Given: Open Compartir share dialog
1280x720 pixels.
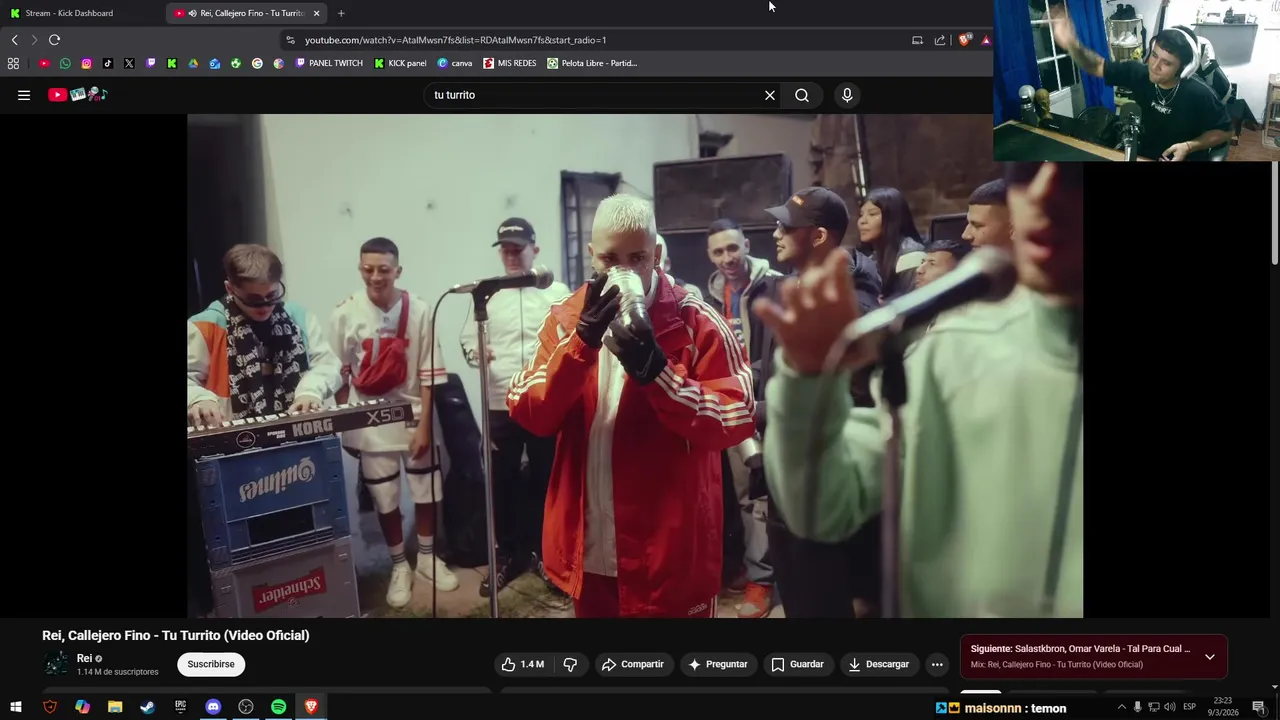Looking at the screenshot, I should click(632, 664).
